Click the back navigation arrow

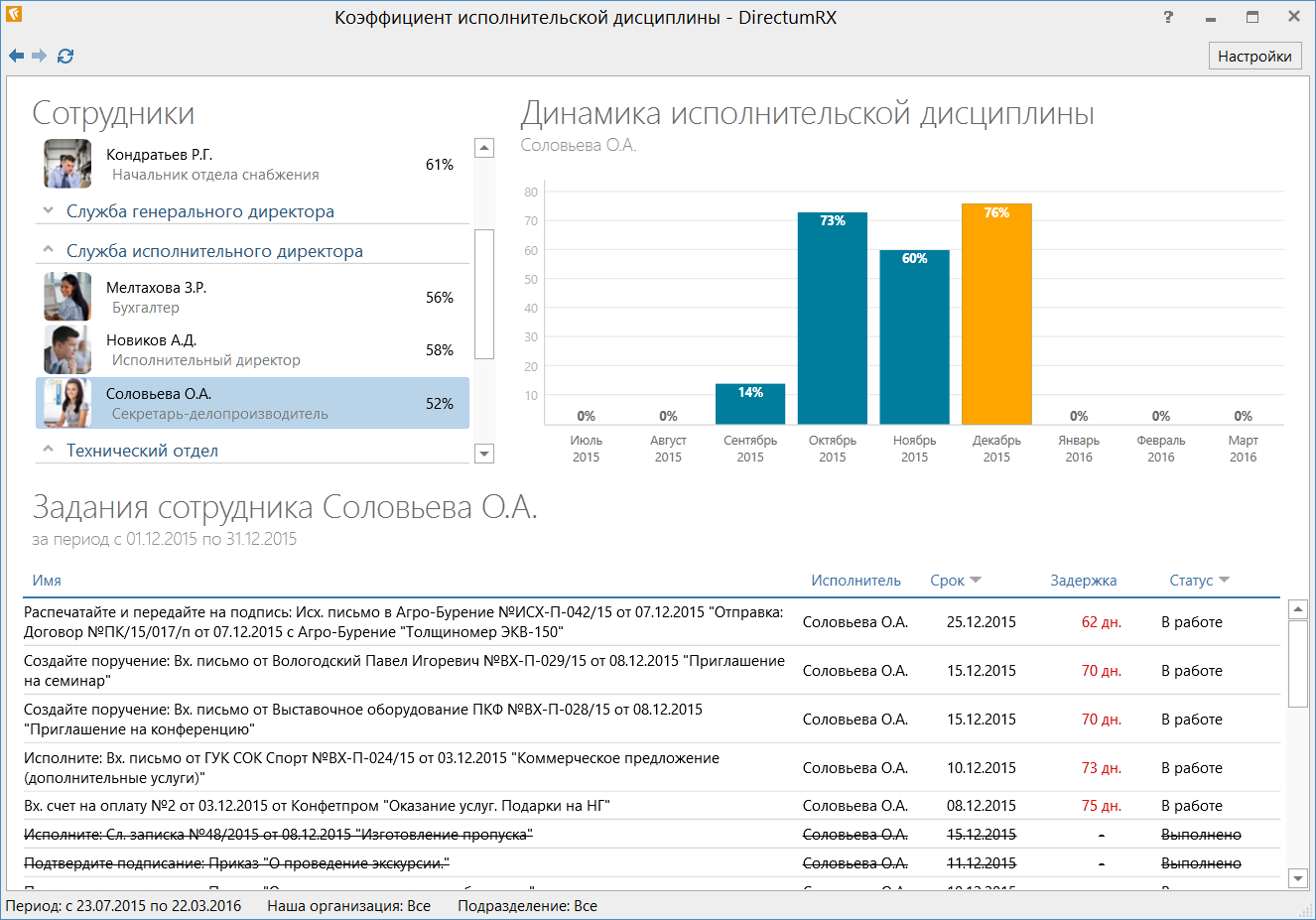pos(16,56)
